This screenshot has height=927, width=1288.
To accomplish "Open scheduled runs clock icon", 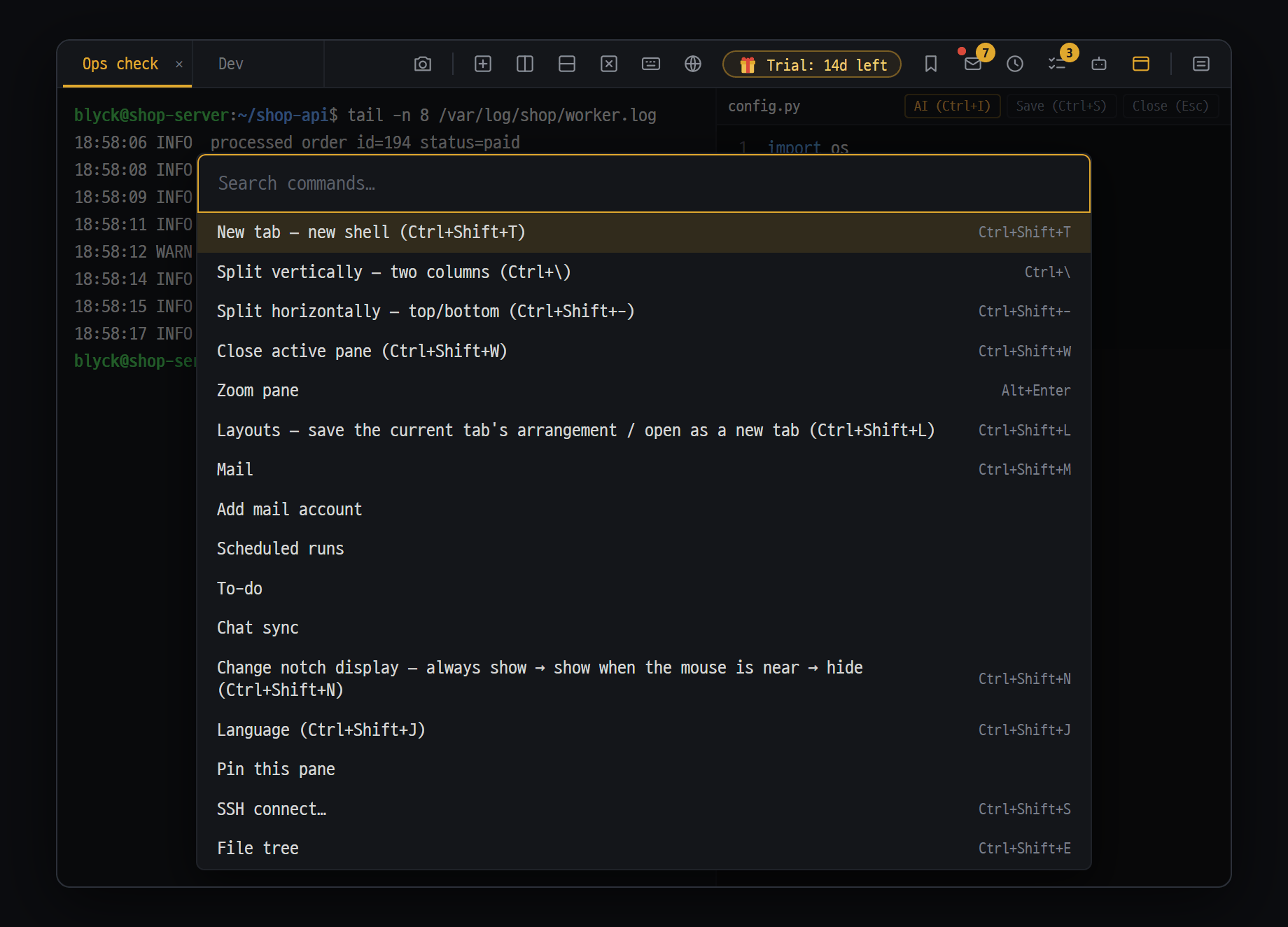I will pos(1015,64).
